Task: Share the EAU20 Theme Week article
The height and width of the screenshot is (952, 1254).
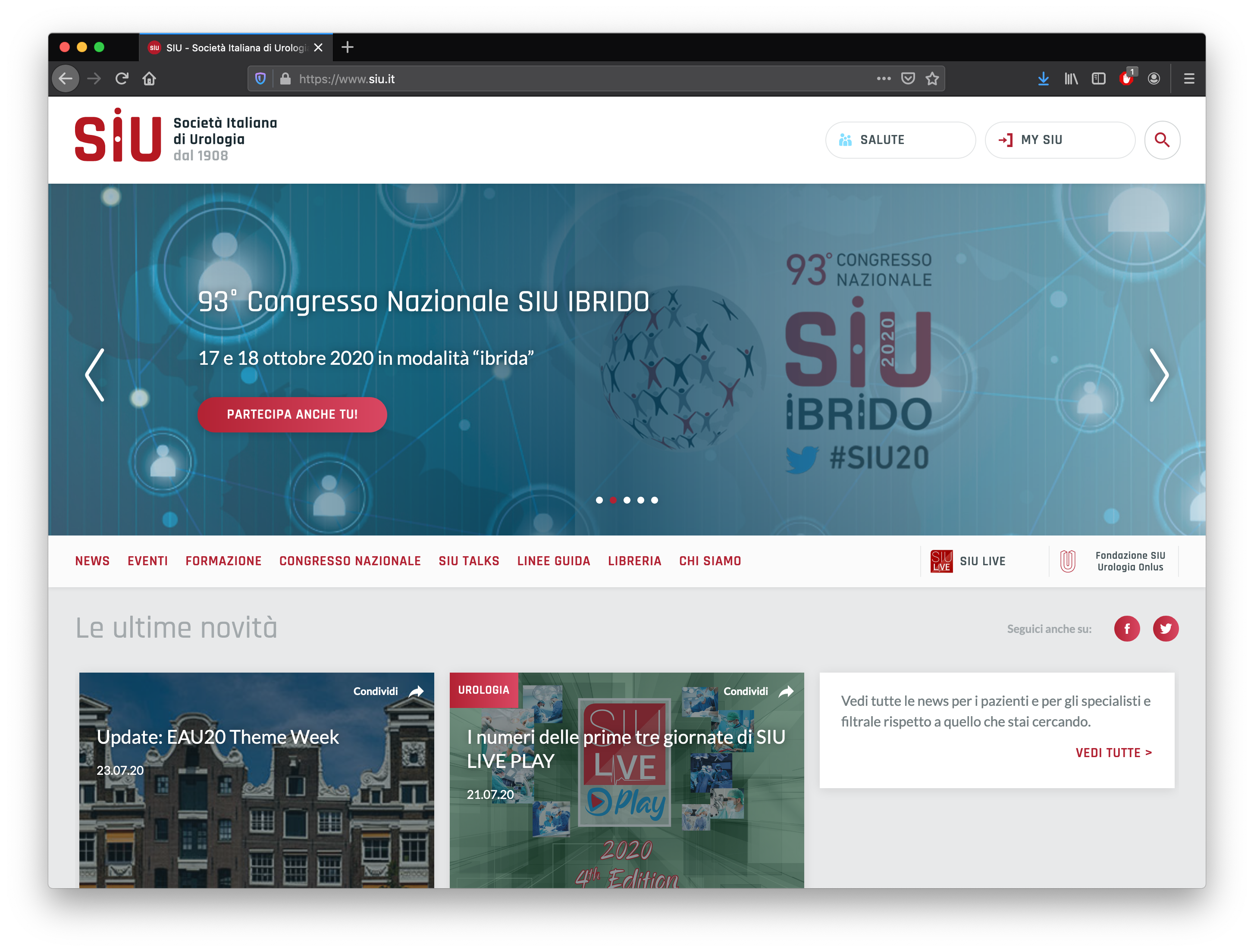Action: coord(389,691)
